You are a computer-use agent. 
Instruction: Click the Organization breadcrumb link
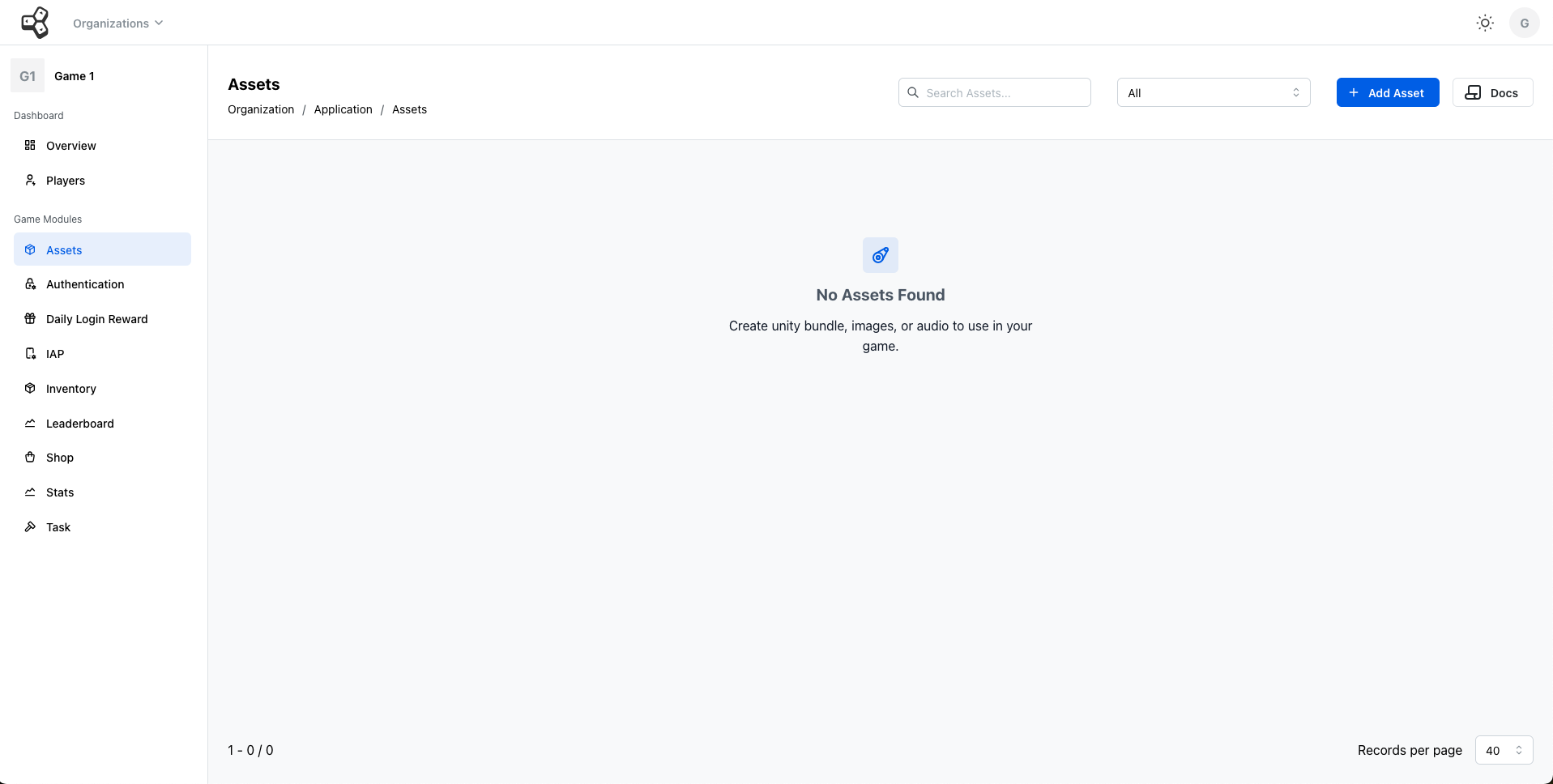[x=261, y=109]
